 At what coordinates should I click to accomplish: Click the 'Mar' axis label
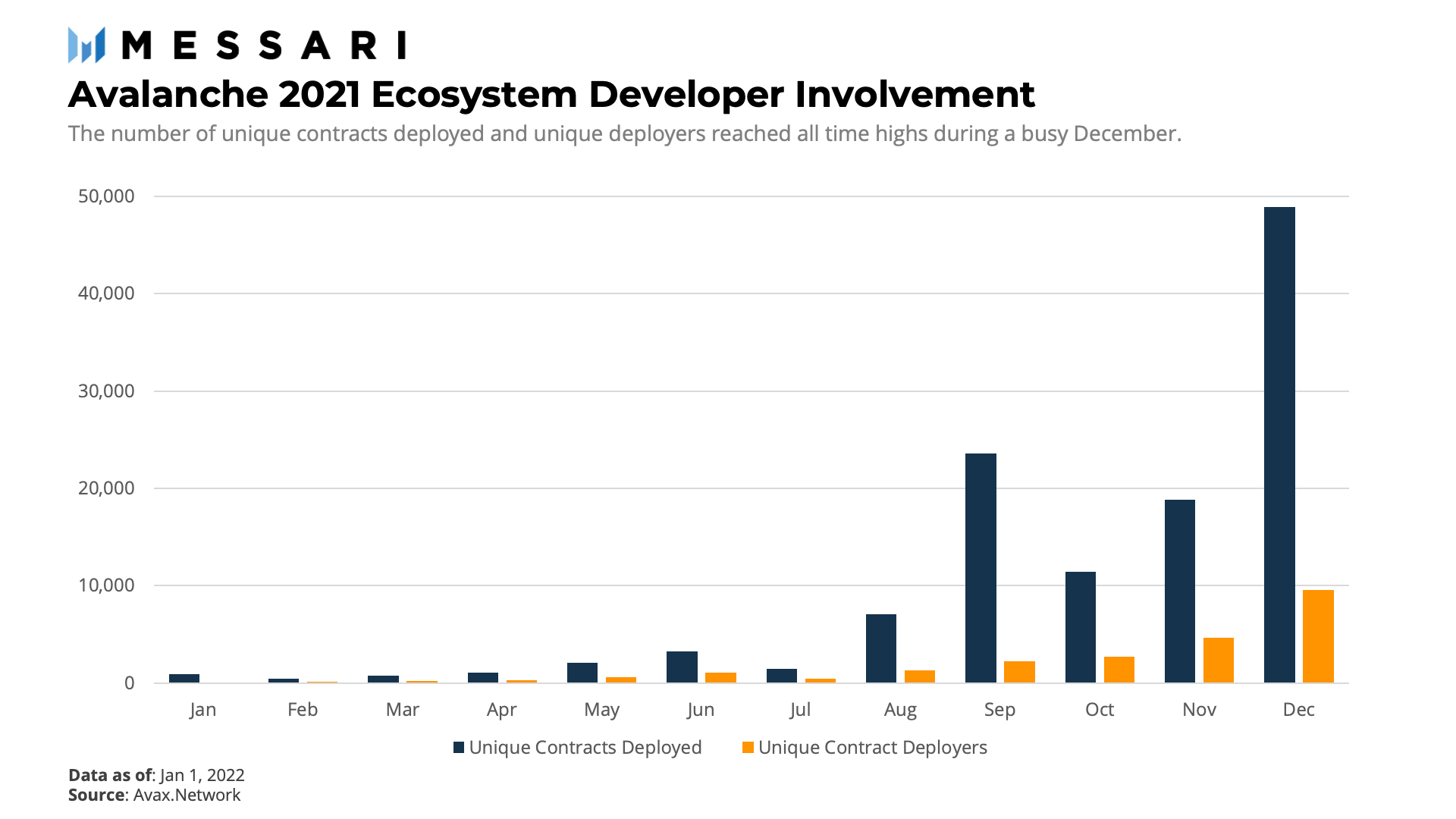(403, 710)
